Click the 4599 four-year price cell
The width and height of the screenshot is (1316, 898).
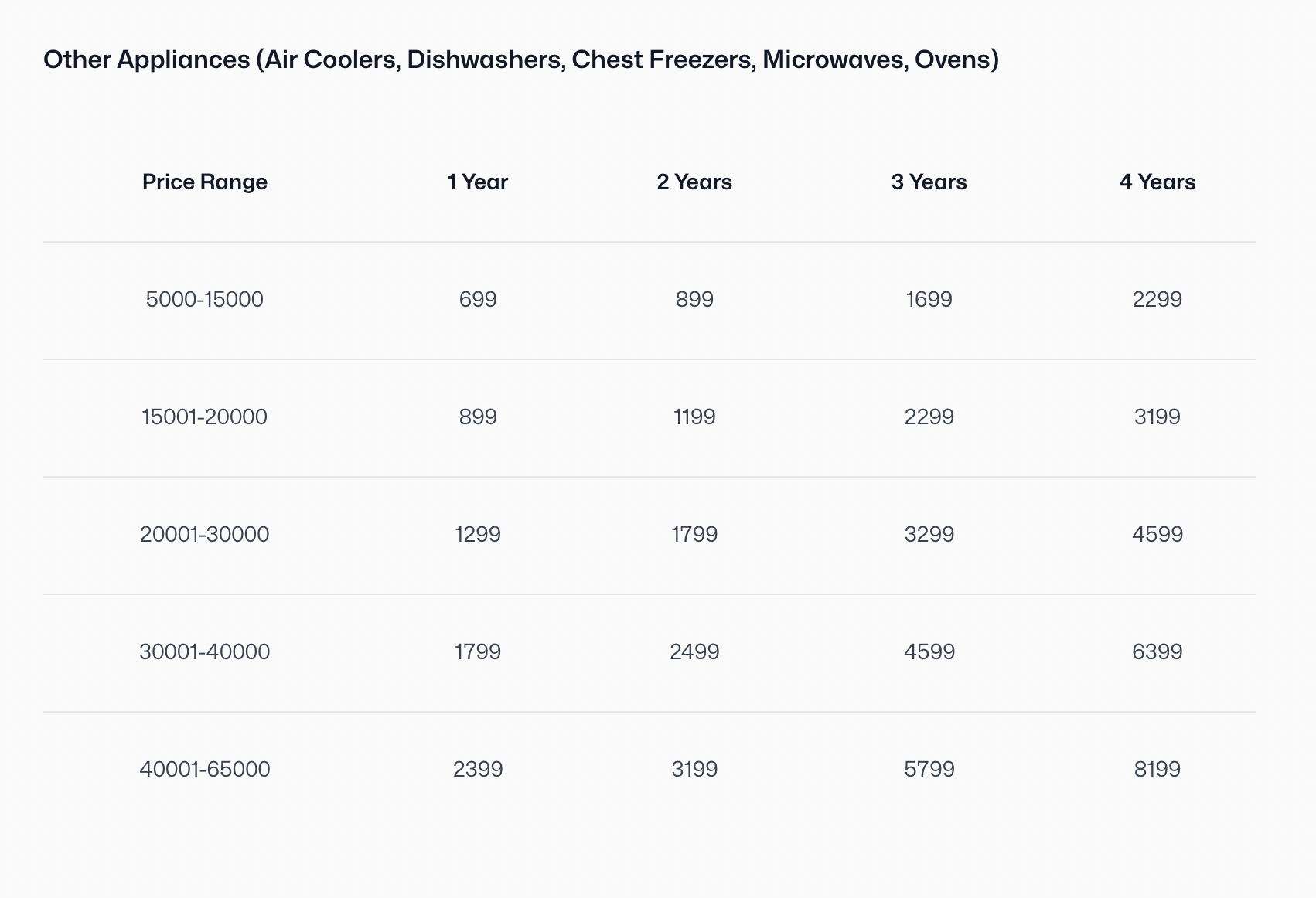coord(1157,534)
